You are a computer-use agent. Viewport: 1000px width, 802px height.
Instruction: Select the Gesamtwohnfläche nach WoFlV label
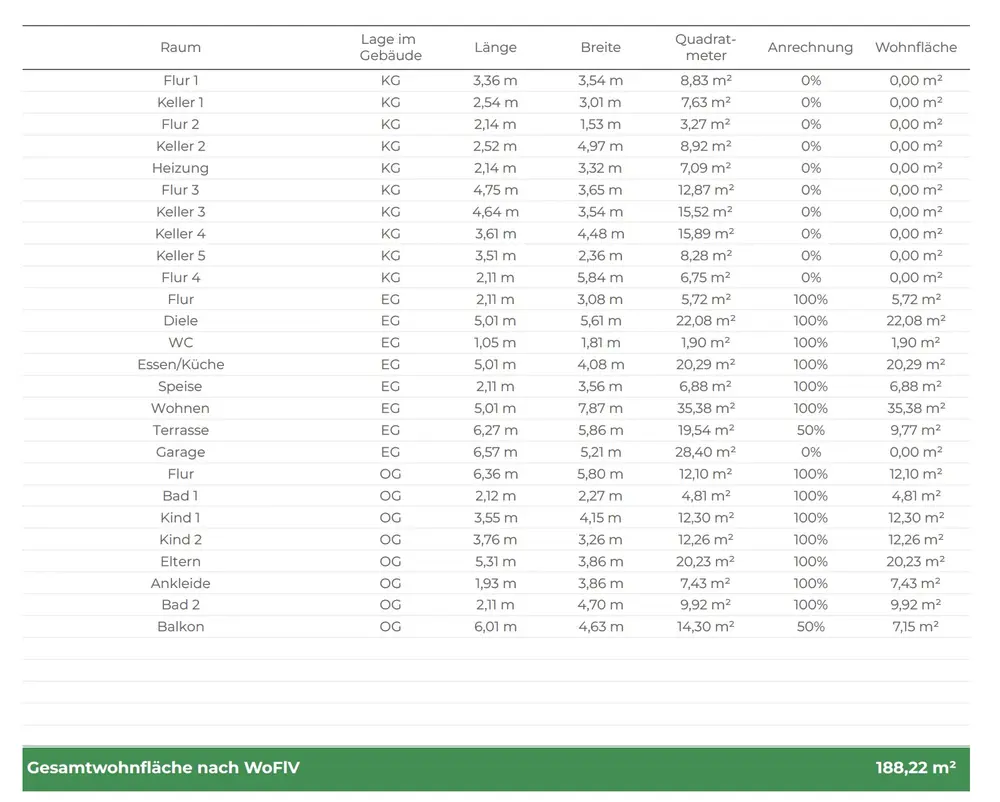click(163, 768)
